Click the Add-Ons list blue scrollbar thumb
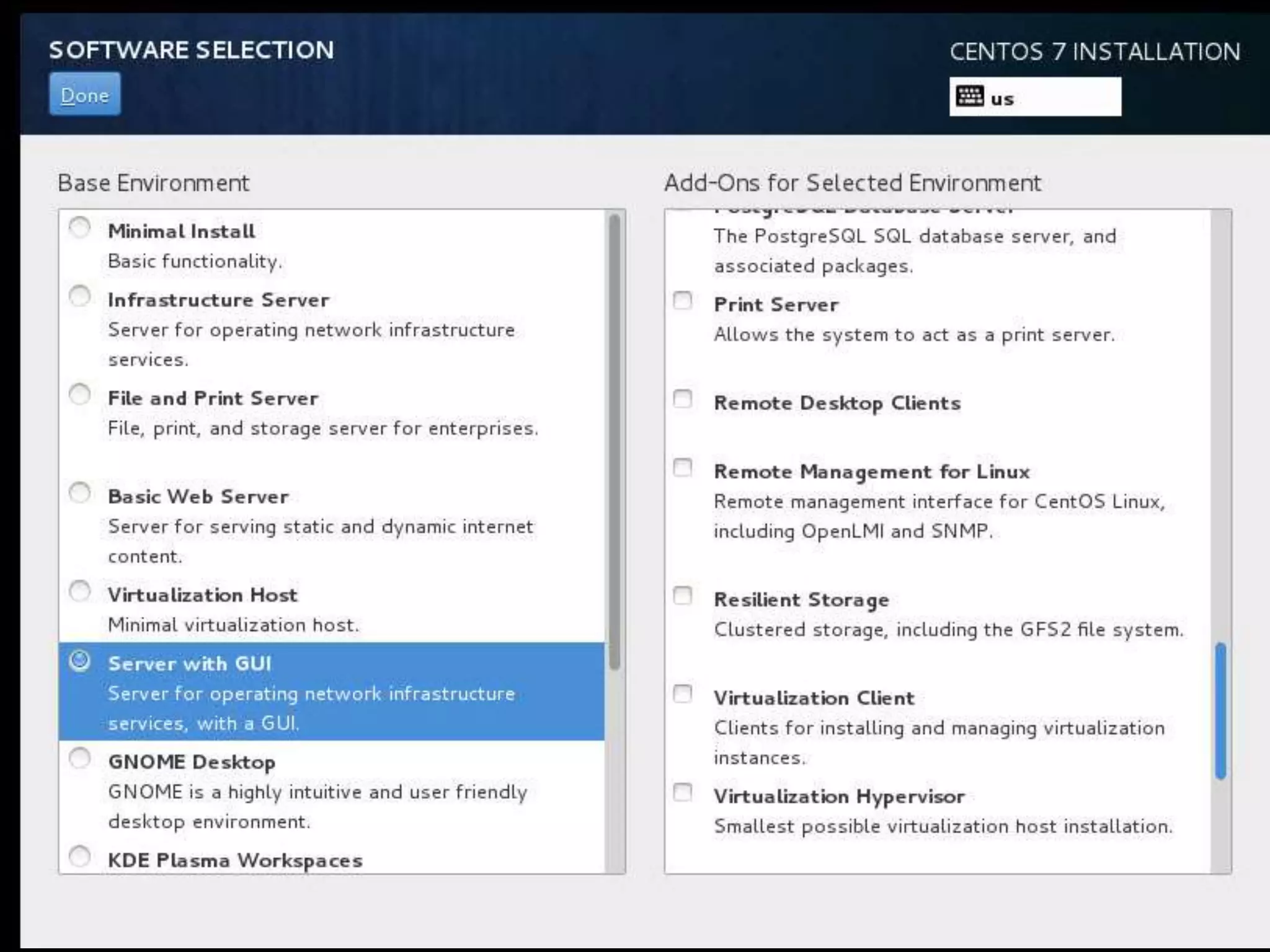Image resolution: width=1270 pixels, height=952 pixels. [1220, 711]
